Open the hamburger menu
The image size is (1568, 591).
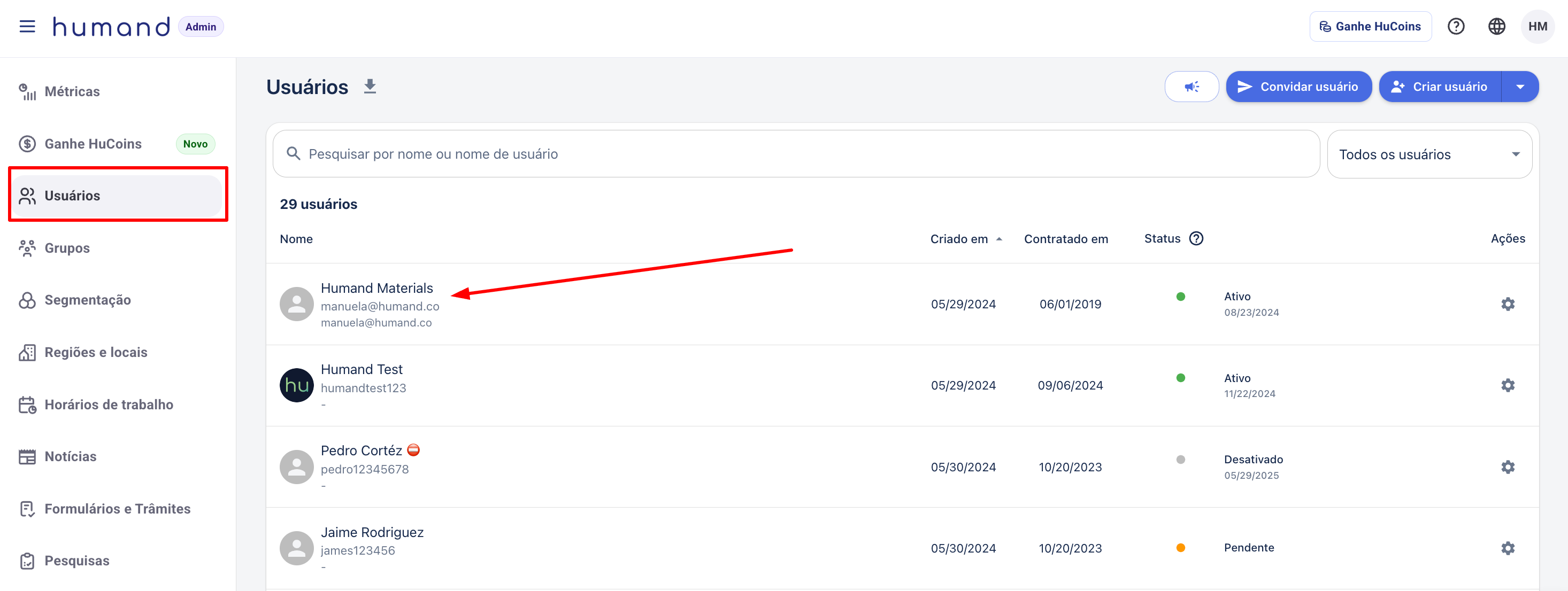[27, 27]
